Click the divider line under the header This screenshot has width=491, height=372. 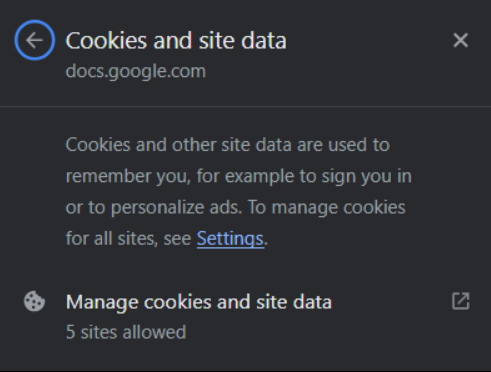point(246,106)
